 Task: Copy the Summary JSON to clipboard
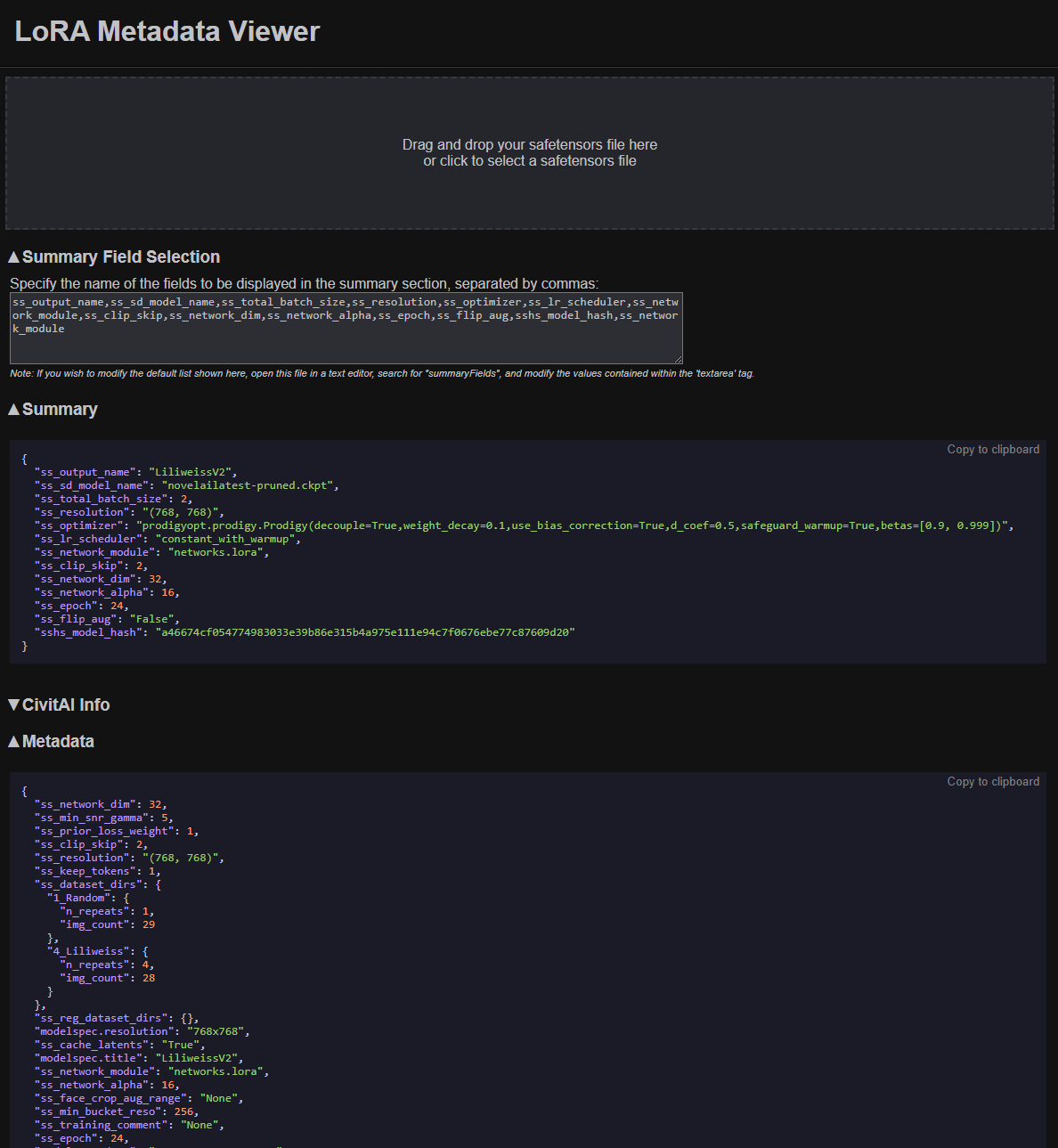(993, 449)
